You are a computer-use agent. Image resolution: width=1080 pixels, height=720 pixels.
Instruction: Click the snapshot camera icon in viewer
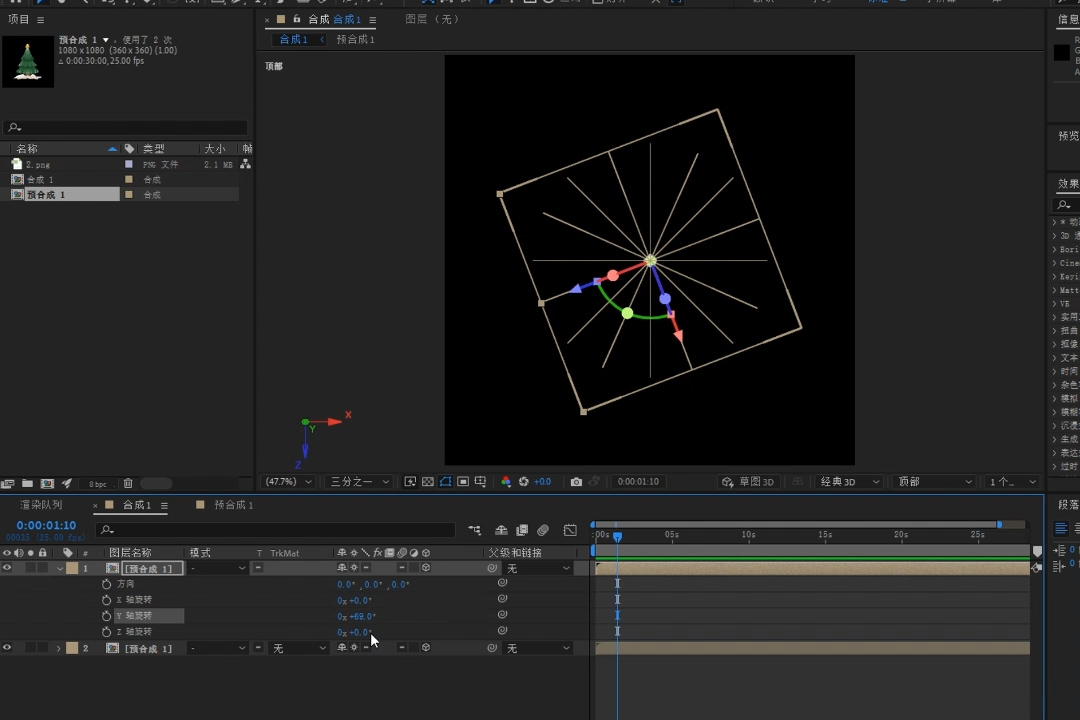(x=576, y=482)
